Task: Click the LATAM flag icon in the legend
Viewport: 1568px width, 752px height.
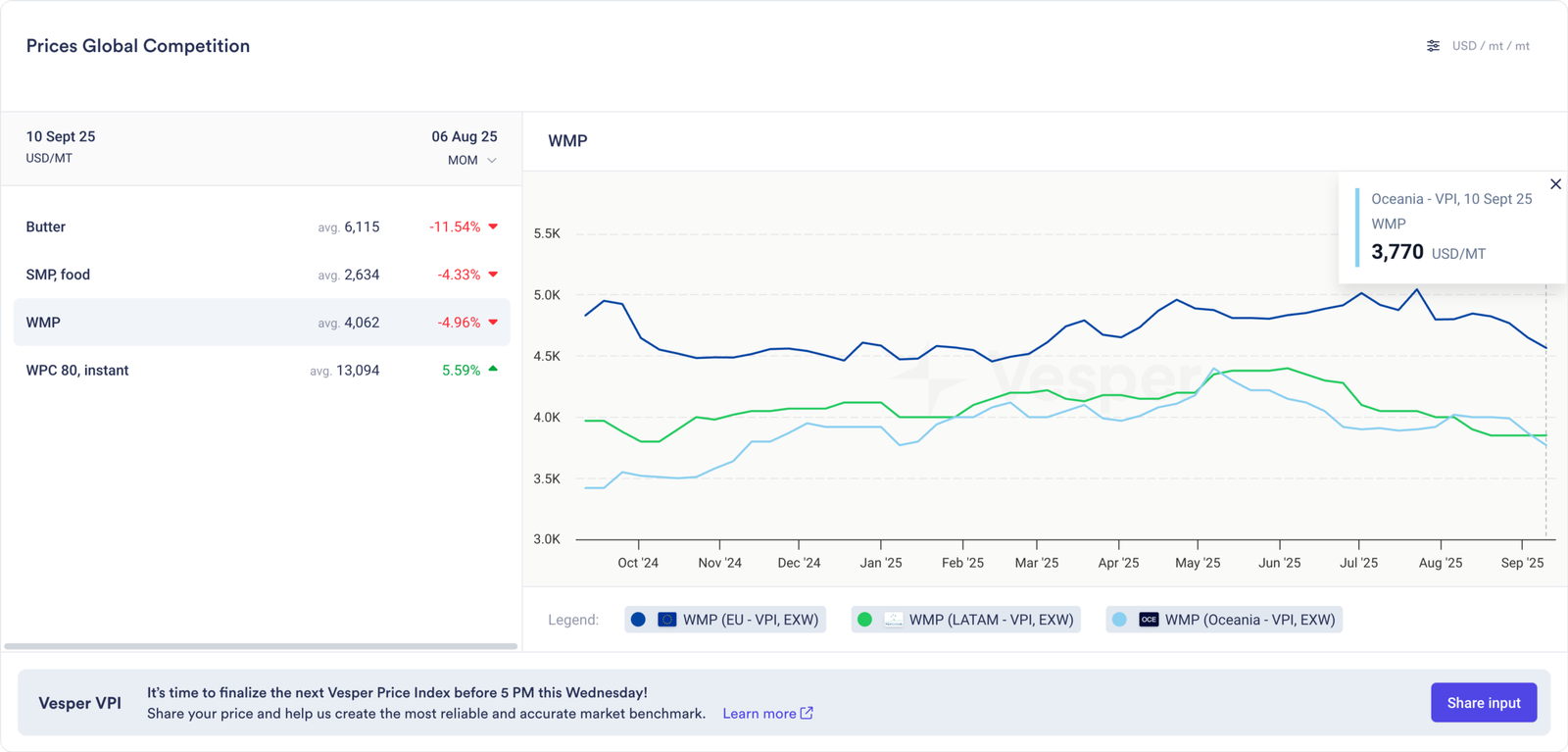Action: pyautogui.click(x=893, y=620)
